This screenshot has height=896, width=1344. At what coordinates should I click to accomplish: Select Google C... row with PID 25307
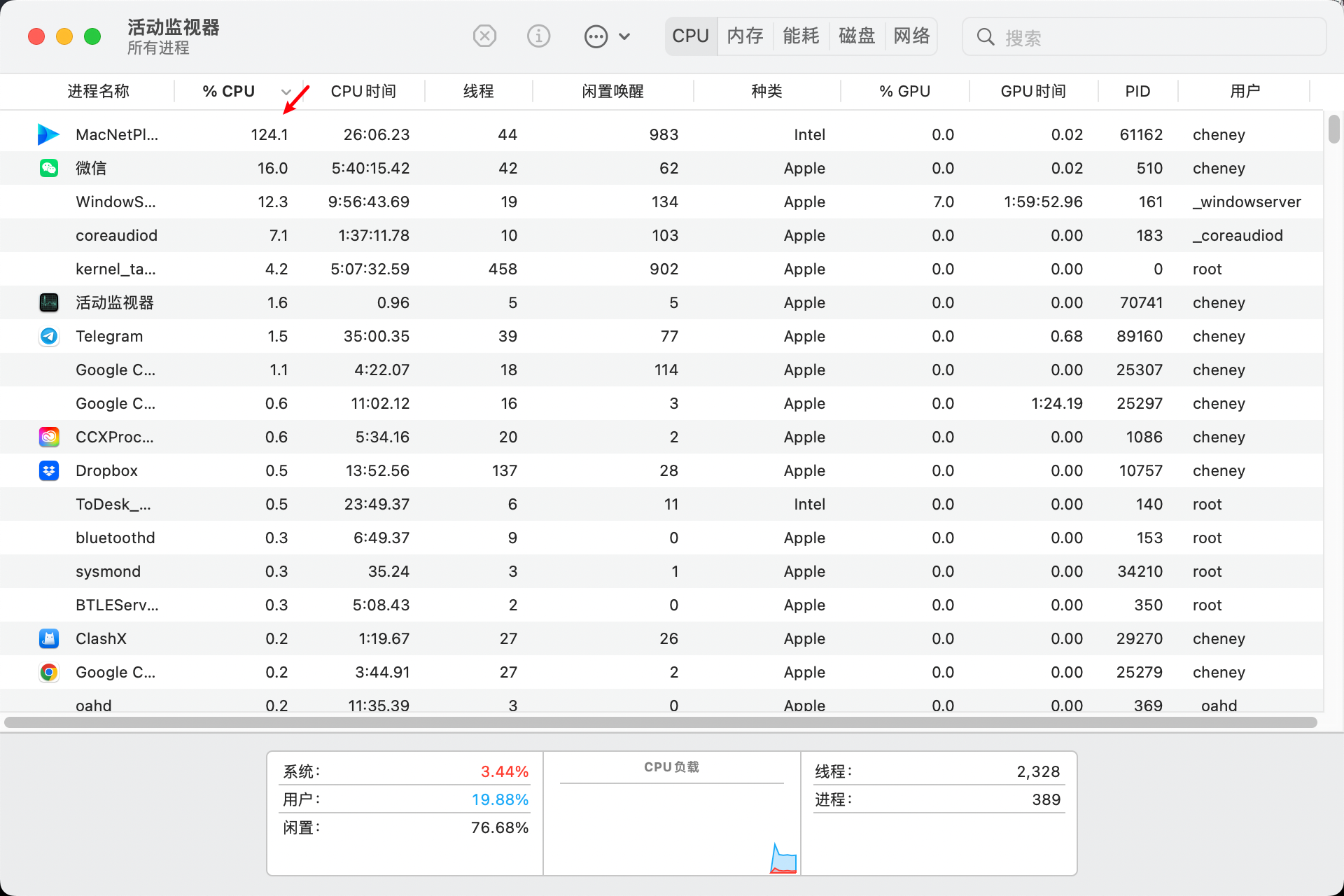point(661,370)
